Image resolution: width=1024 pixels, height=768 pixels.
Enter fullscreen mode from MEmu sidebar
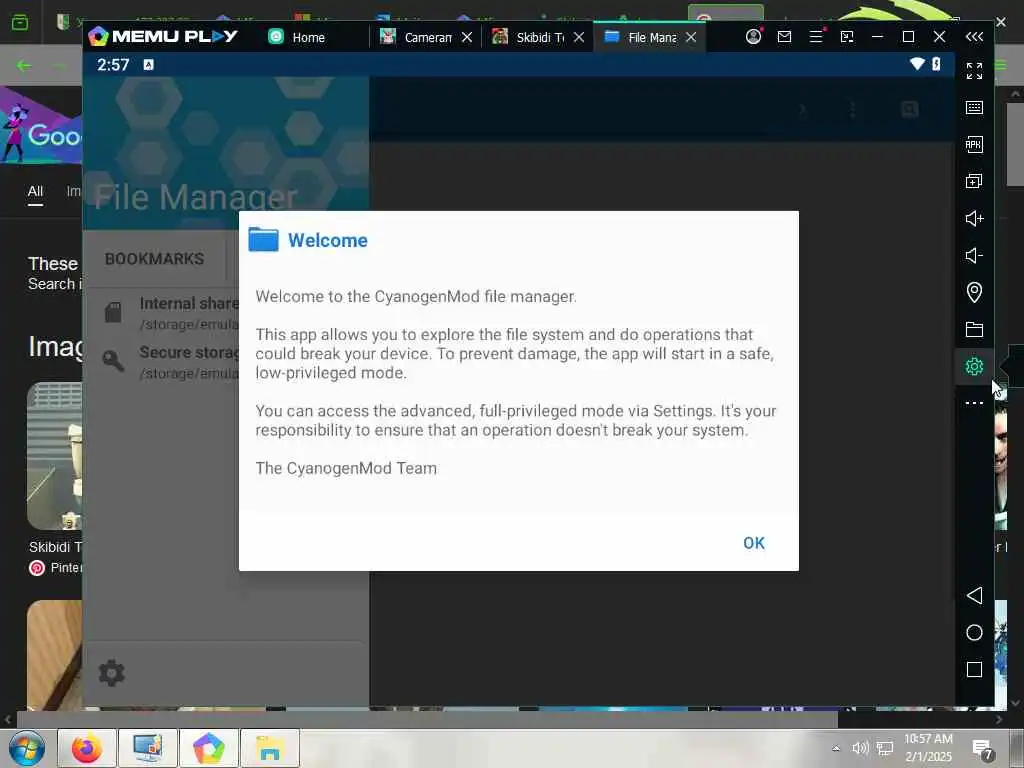[x=974, y=71]
